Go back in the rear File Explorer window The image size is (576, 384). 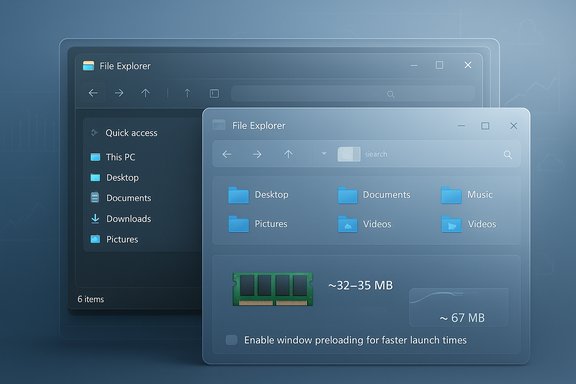(x=93, y=93)
